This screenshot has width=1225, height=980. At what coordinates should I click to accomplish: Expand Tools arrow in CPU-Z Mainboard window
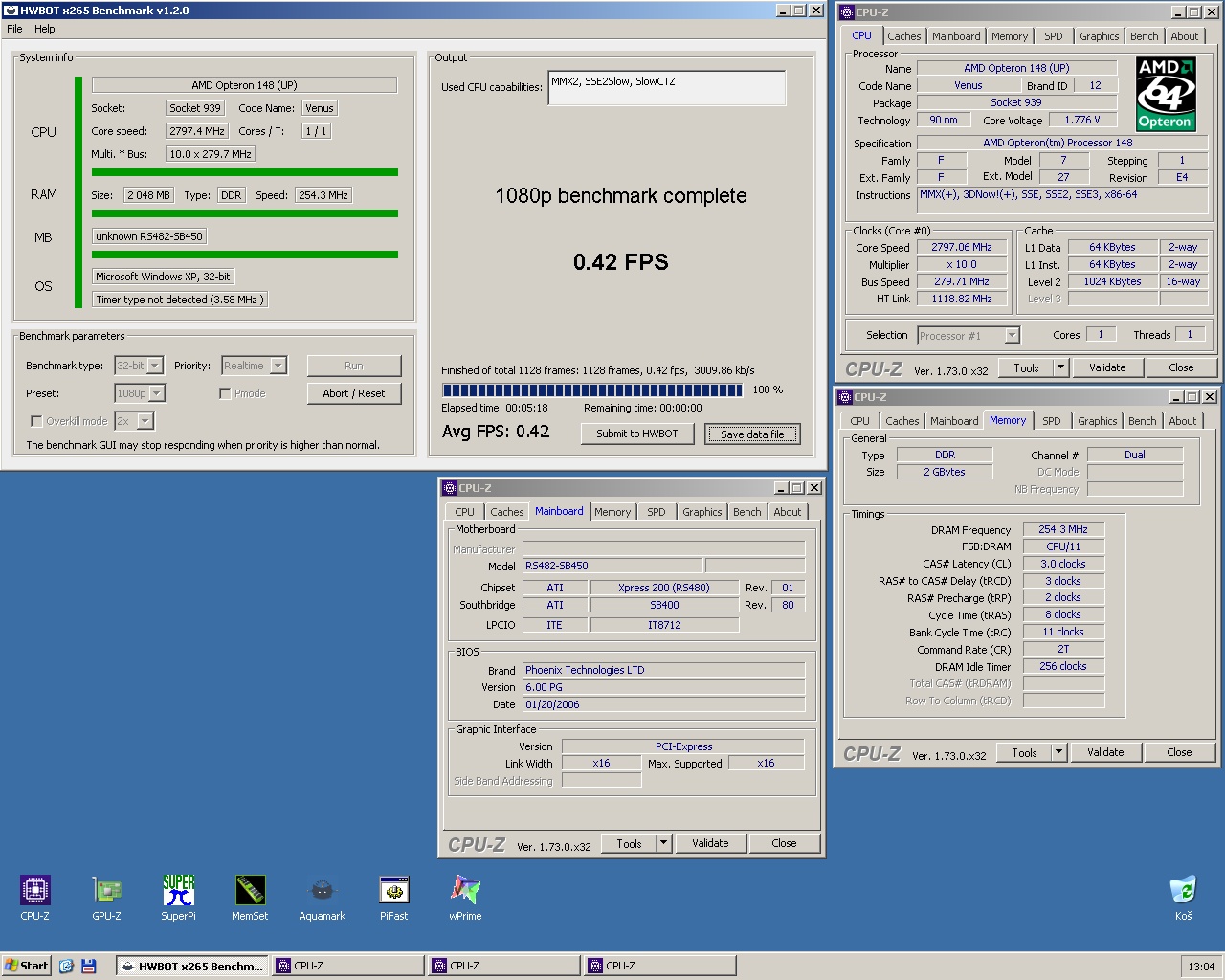point(663,843)
